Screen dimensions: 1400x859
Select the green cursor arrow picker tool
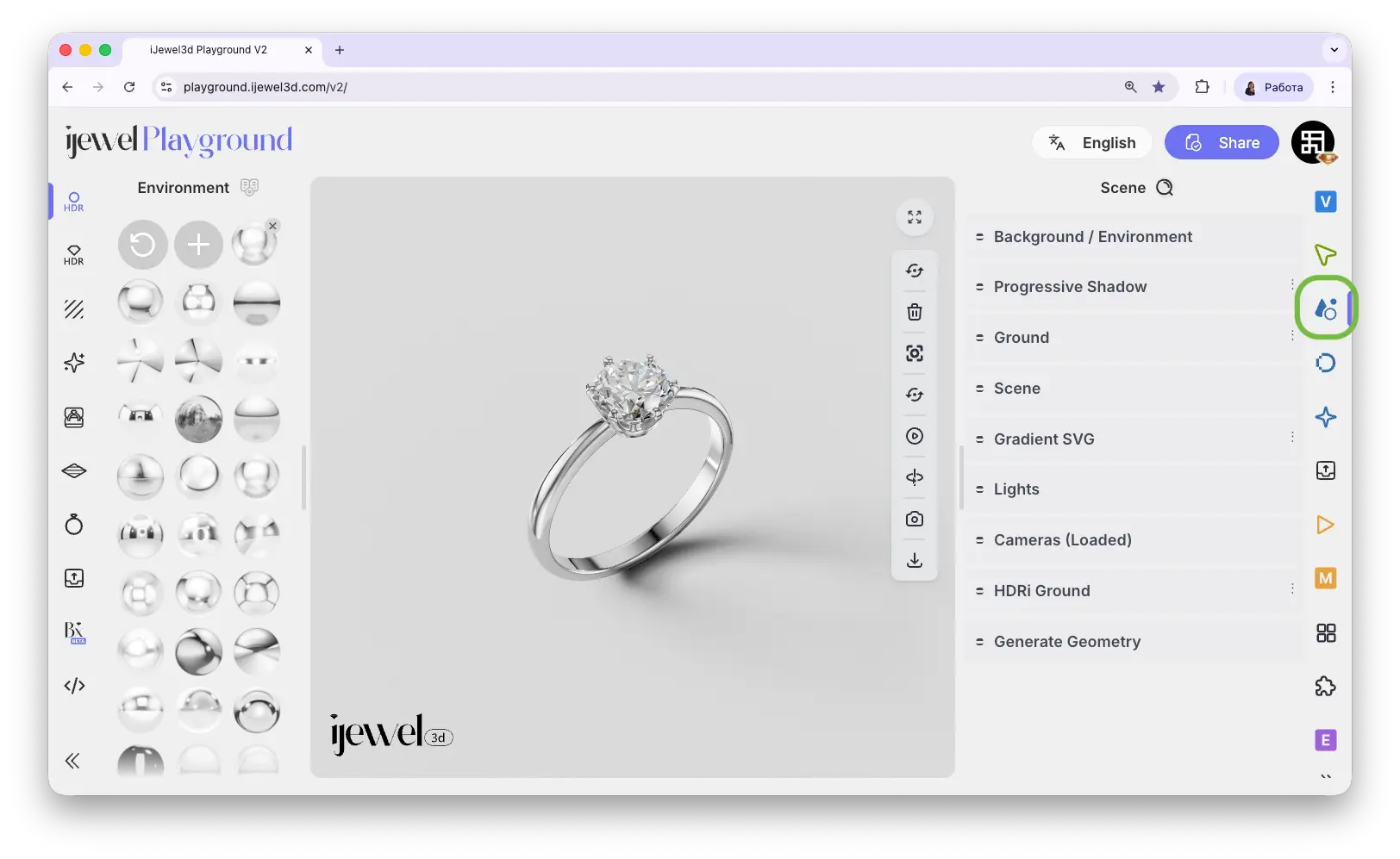(x=1326, y=254)
